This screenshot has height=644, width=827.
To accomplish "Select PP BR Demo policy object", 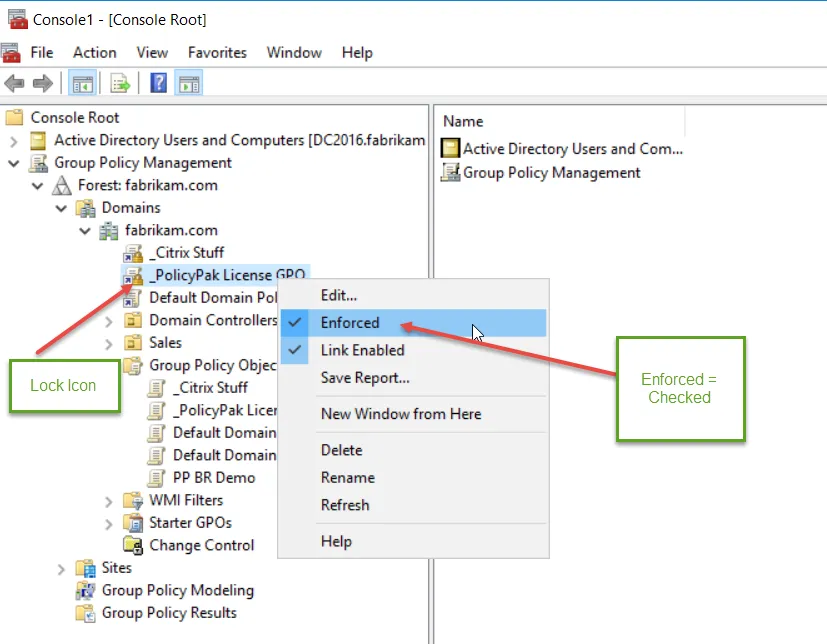I will 213,478.
